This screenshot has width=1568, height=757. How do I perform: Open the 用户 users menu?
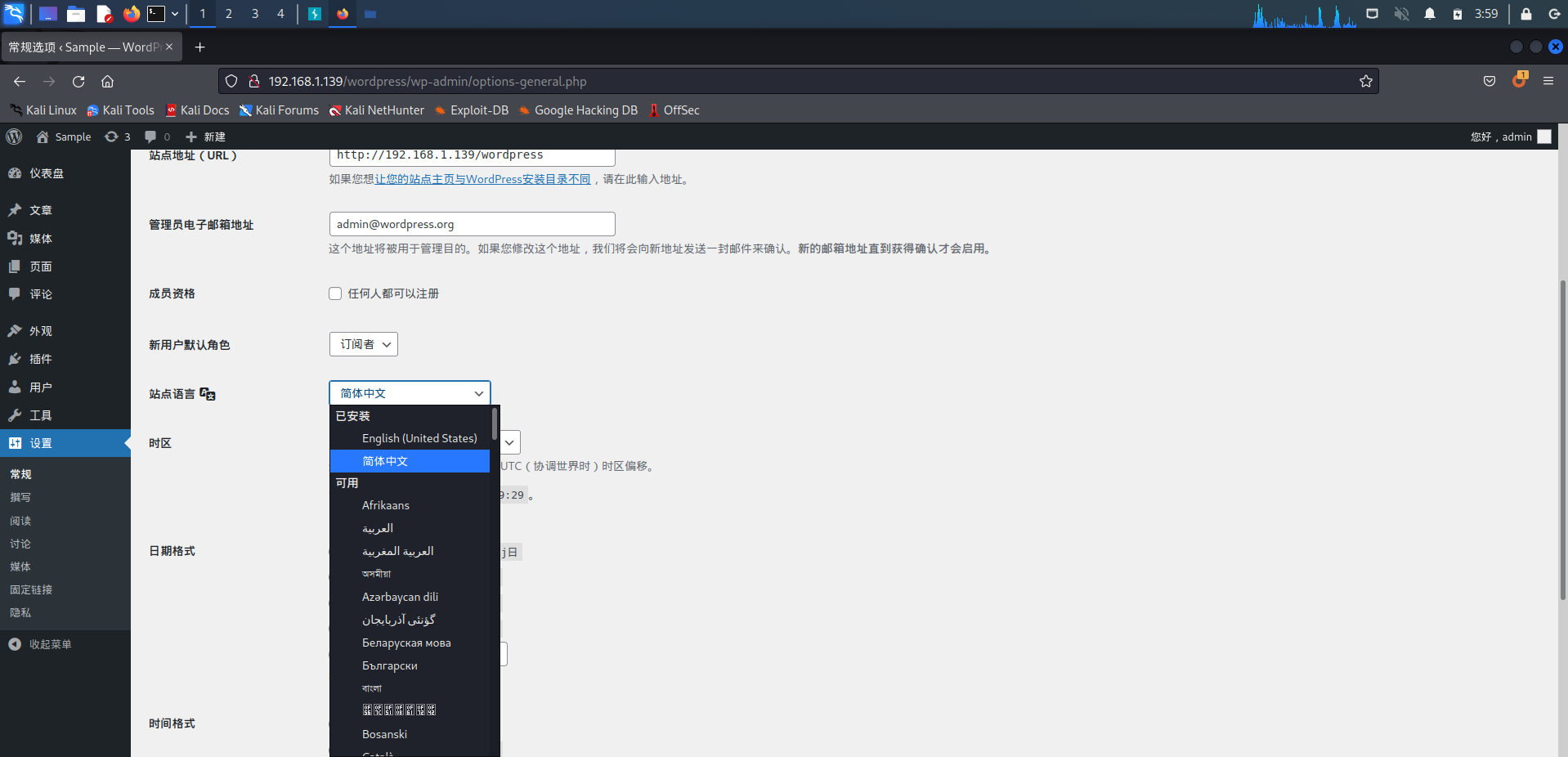[65, 387]
